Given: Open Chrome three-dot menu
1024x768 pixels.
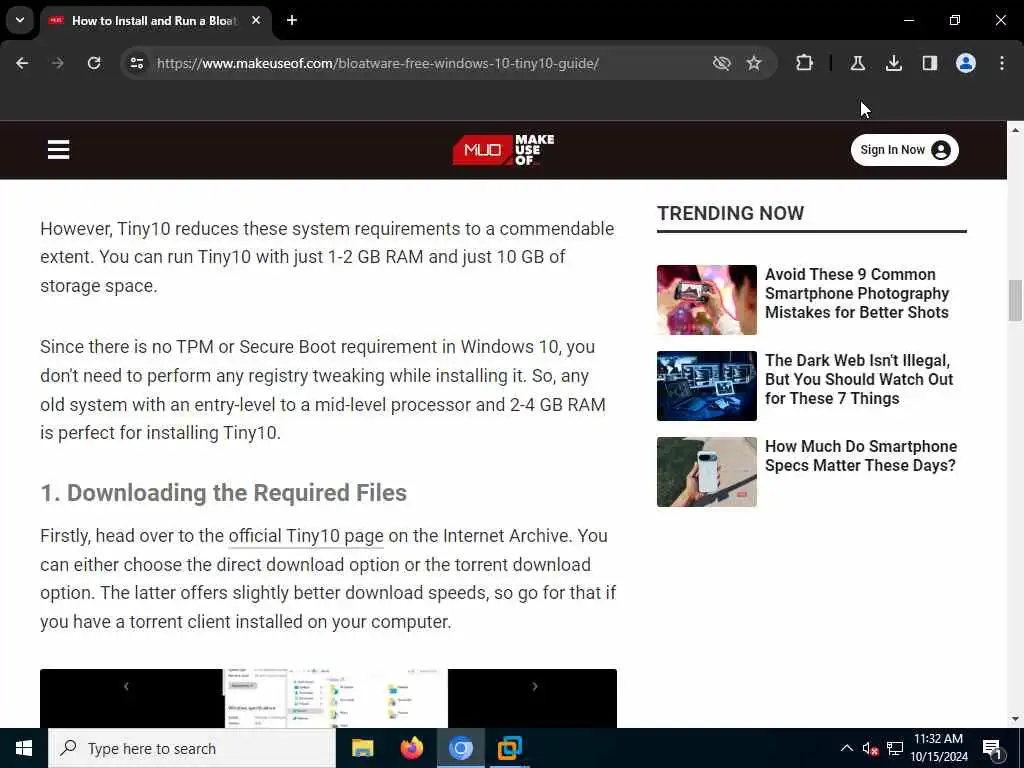Looking at the screenshot, I should pos(1002,63).
